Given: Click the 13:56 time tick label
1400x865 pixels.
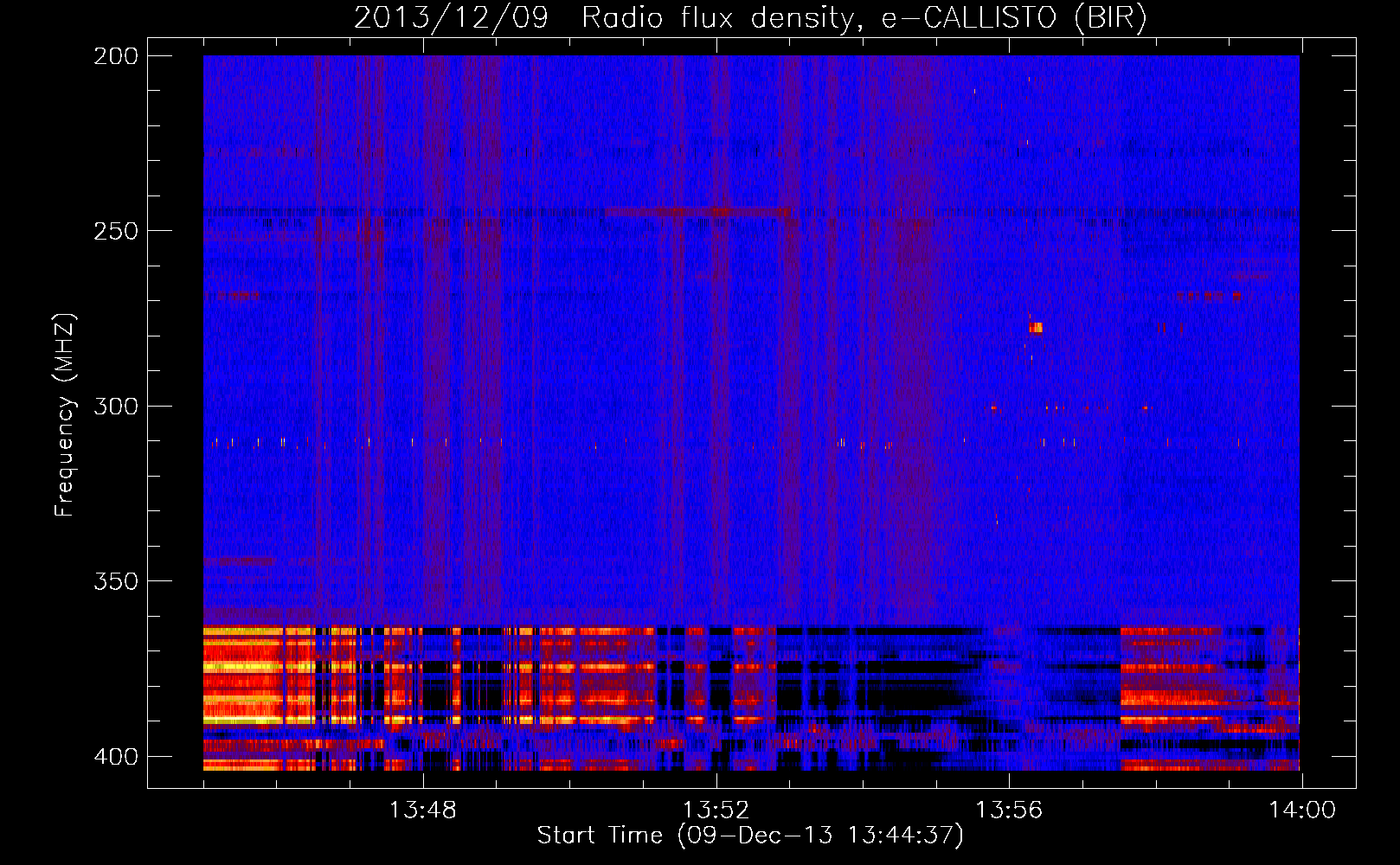Looking at the screenshot, I should (1009, 810).
